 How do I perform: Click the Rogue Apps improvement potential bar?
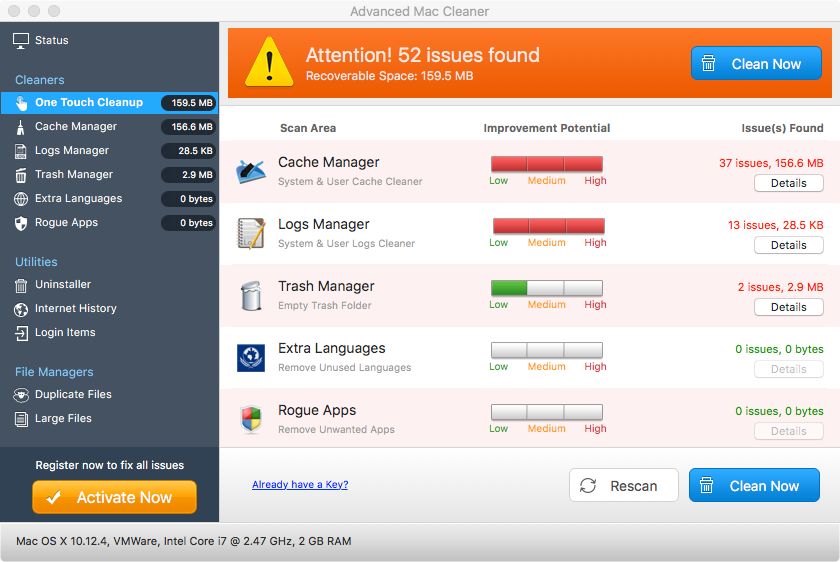547,413
